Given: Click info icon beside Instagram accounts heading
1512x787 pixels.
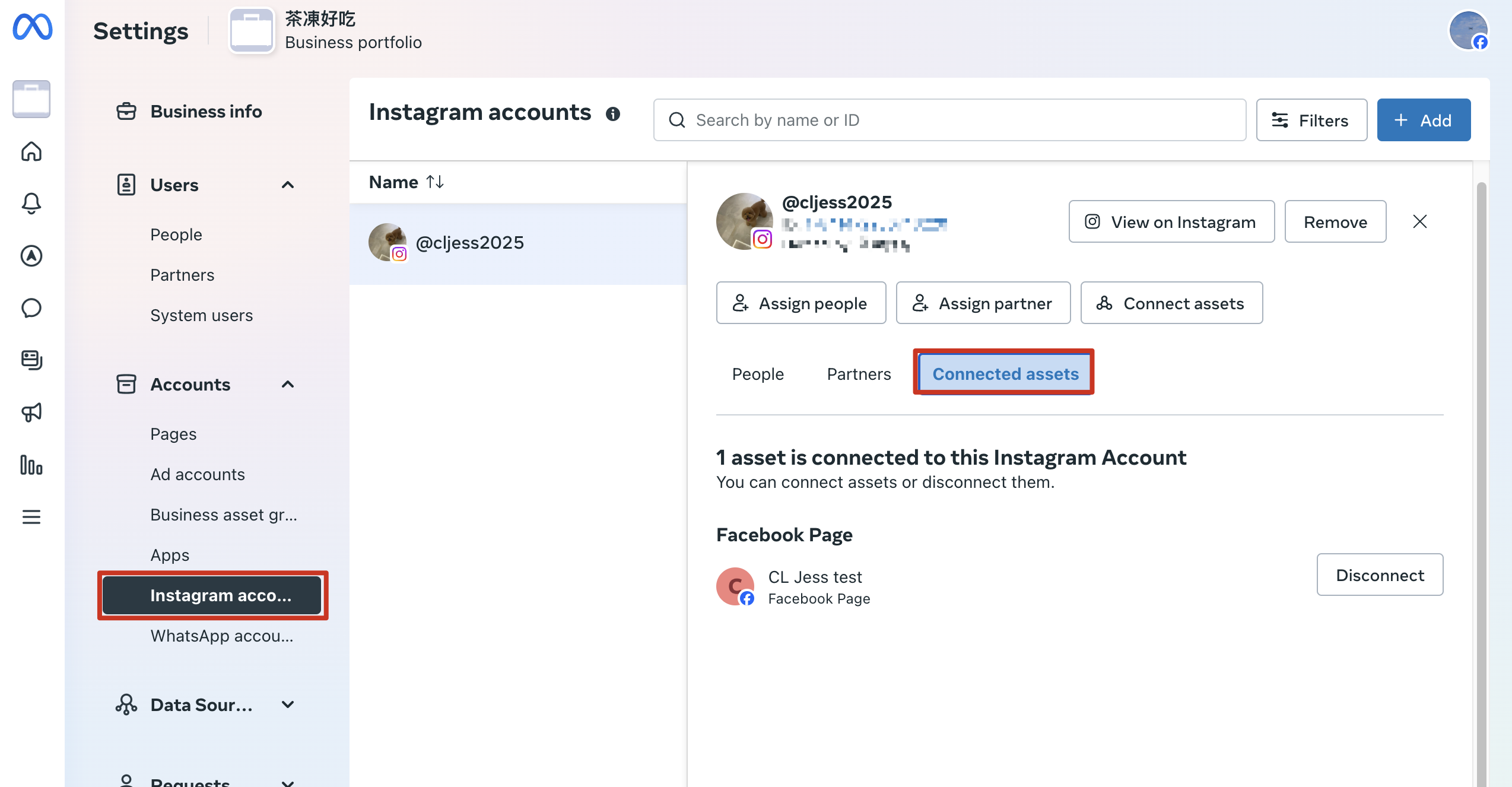Looking at the screenshot, I should (613, 113).
